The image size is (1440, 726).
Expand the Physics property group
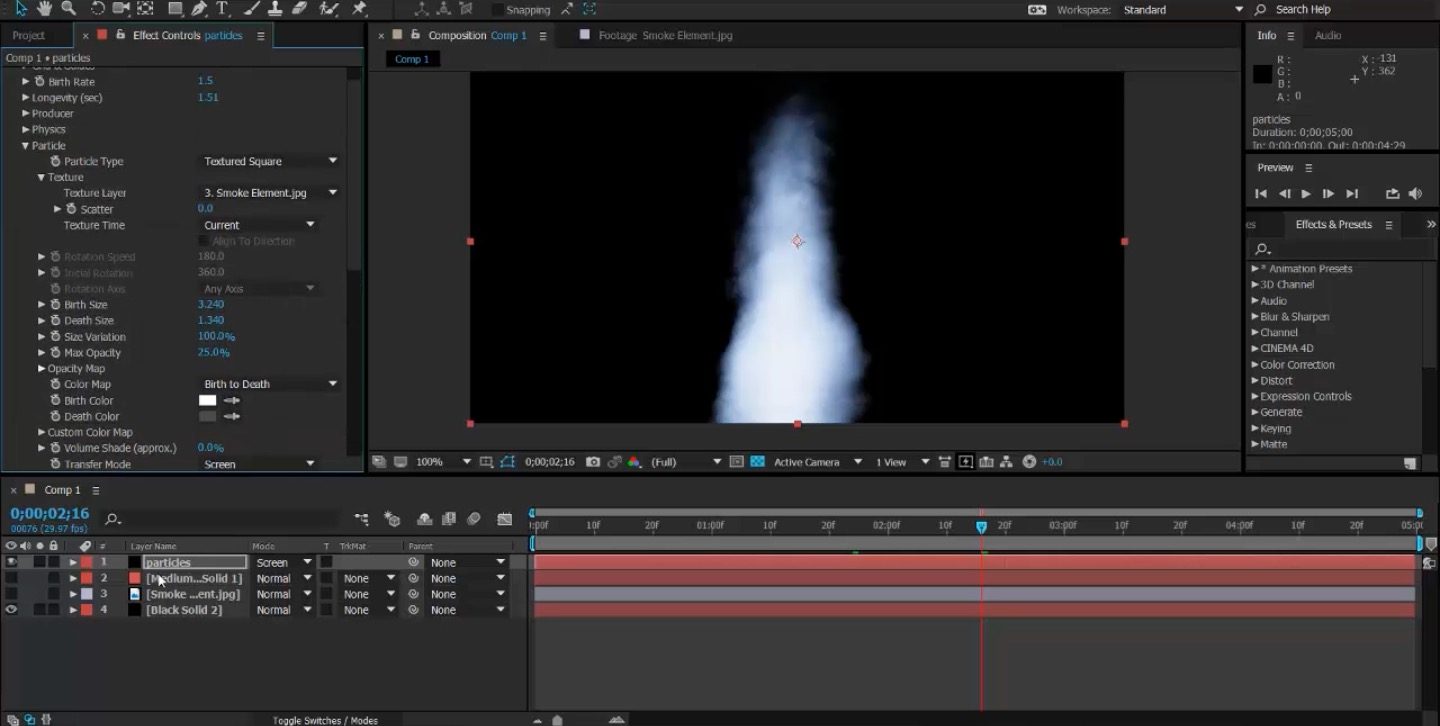[x=26, y=129]
